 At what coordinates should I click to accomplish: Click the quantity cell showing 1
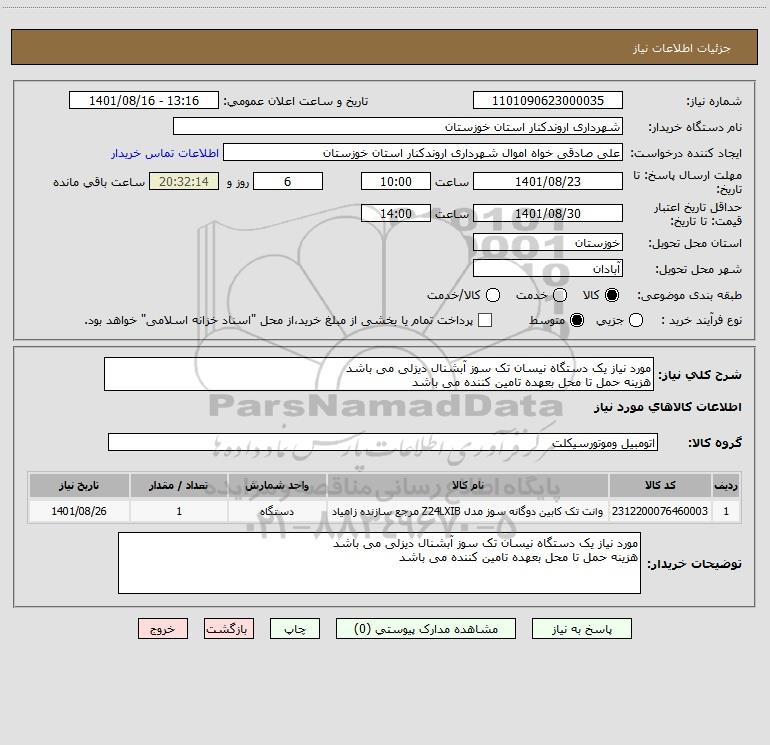[179, 511]
